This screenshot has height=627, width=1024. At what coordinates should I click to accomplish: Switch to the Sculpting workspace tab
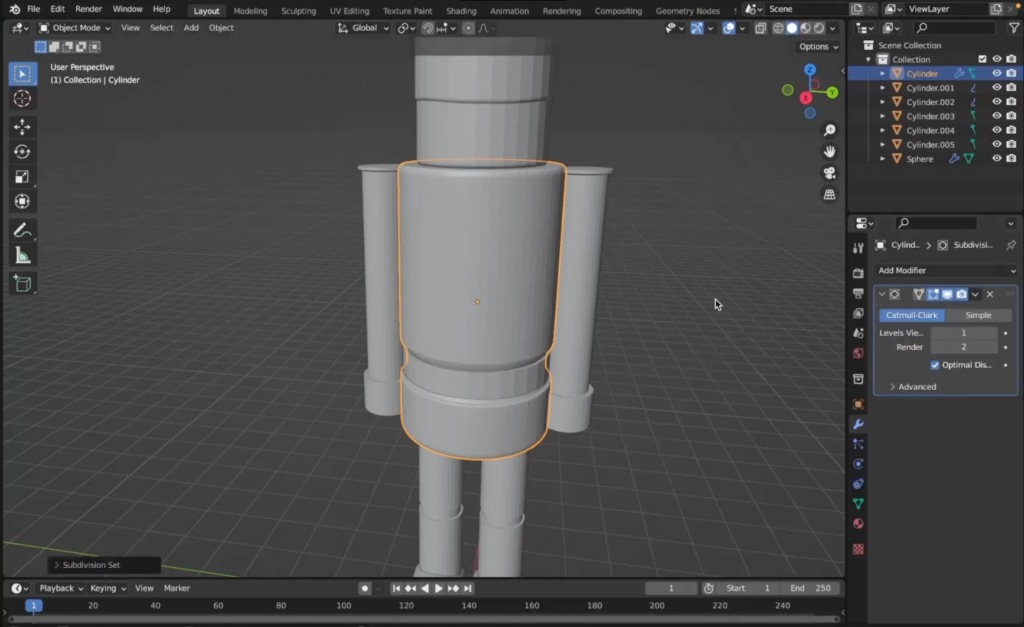(x=298, y=11)
